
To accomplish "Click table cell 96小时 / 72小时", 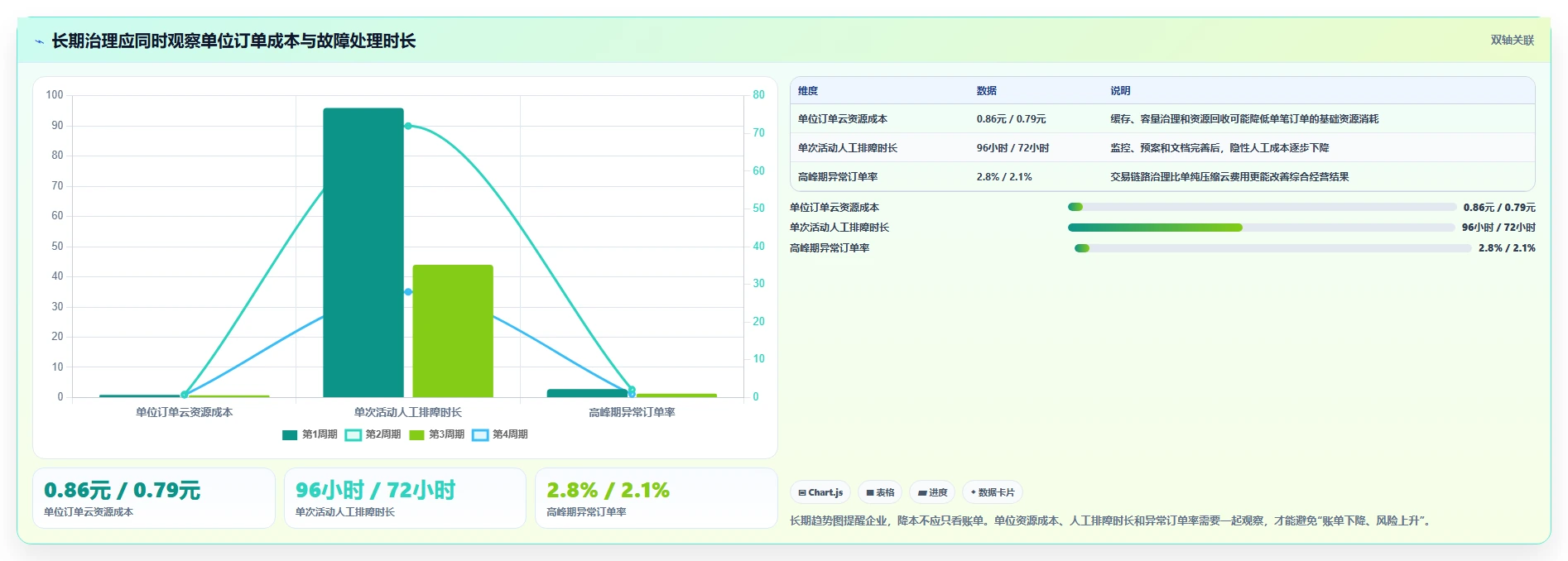I will (1012, 148).
